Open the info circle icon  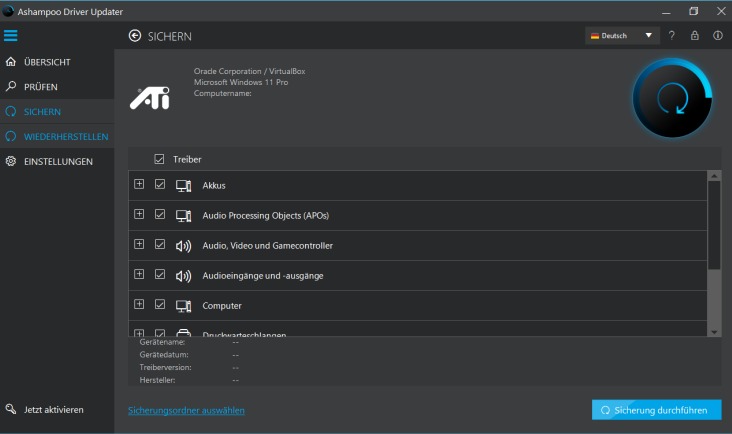pos(718,35)
